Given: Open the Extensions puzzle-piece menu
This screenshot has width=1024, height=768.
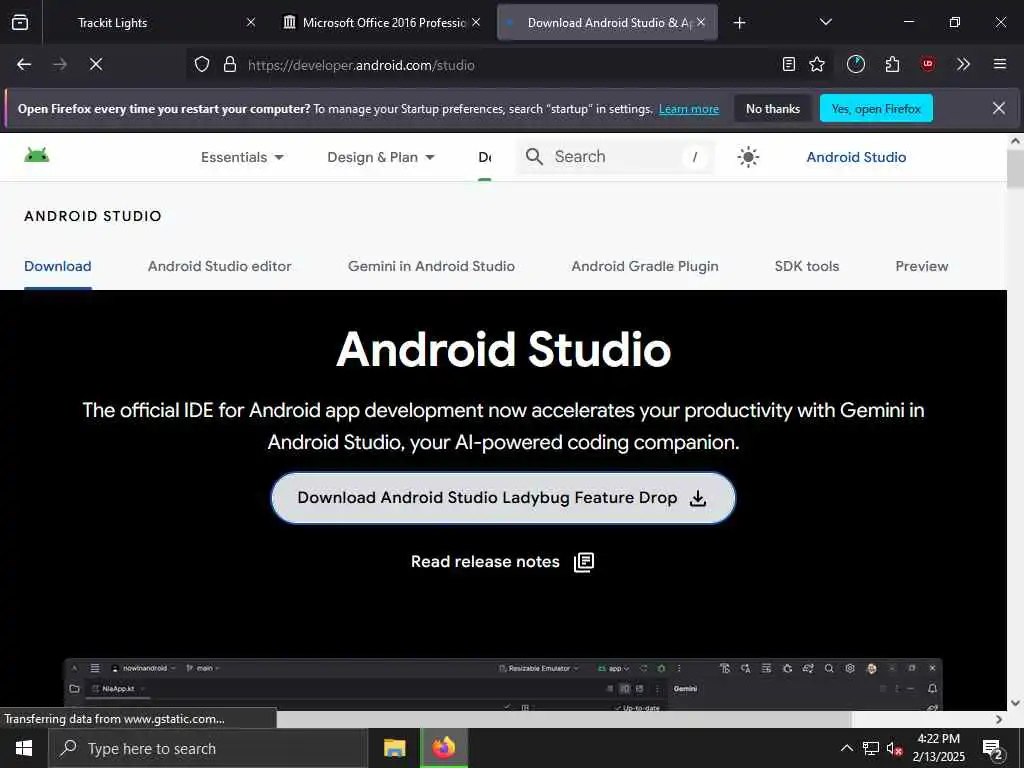Looking at the screenshot, I should click(892, 64).
